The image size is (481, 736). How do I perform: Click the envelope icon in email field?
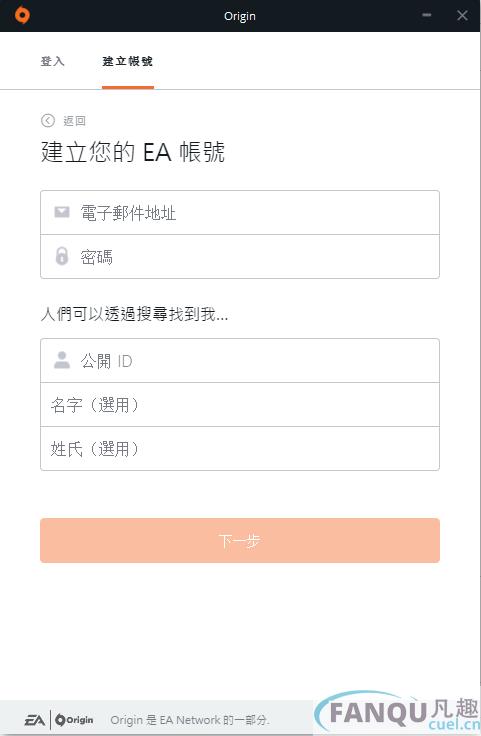tap(61, 212)
